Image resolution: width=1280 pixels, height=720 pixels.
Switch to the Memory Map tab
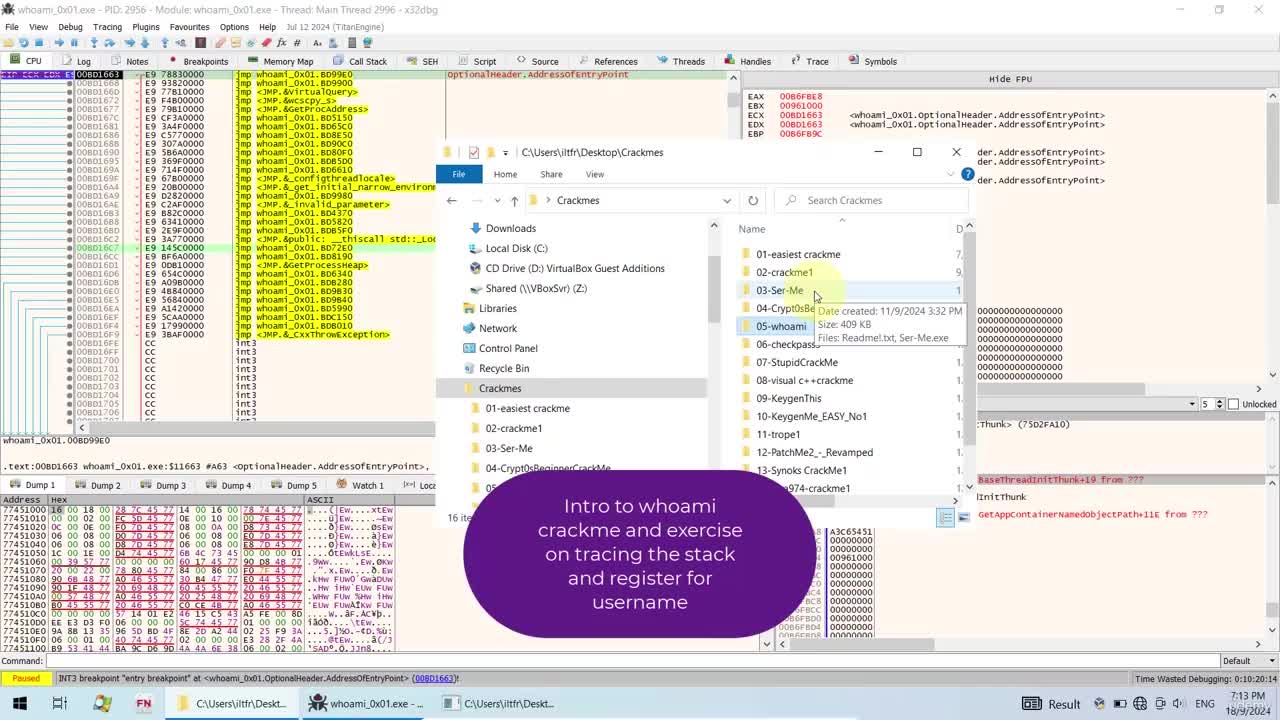click(x=281, y=61)
